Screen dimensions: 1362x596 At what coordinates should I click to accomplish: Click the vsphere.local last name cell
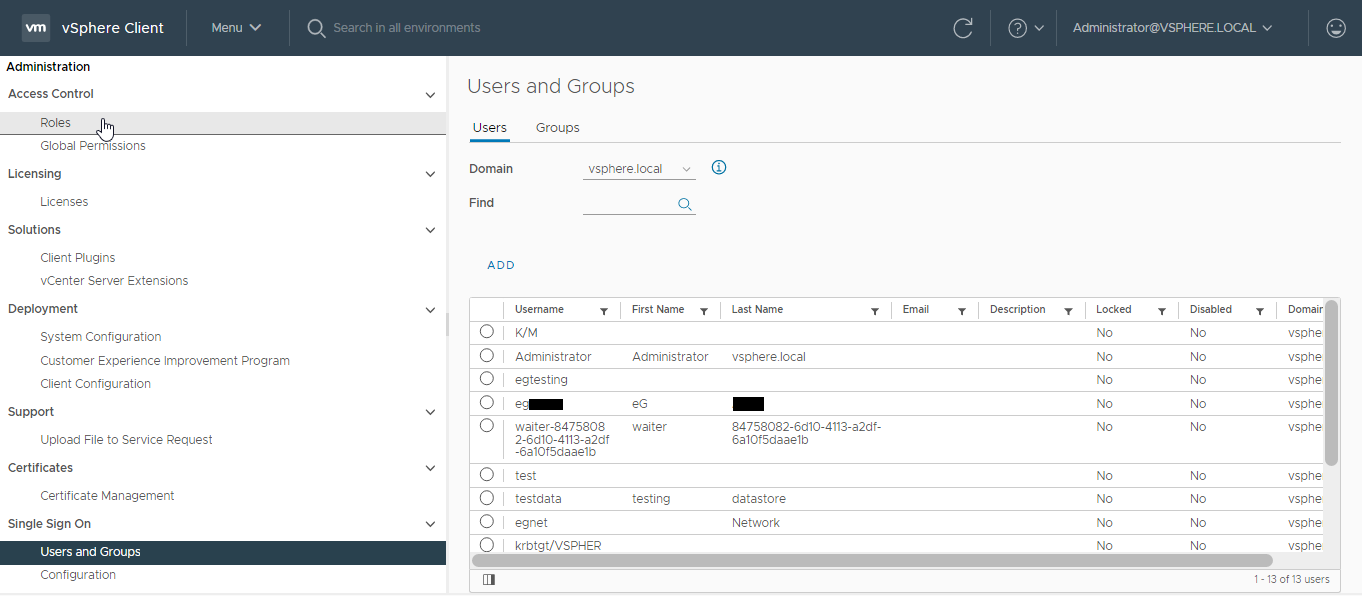[768, 357]
